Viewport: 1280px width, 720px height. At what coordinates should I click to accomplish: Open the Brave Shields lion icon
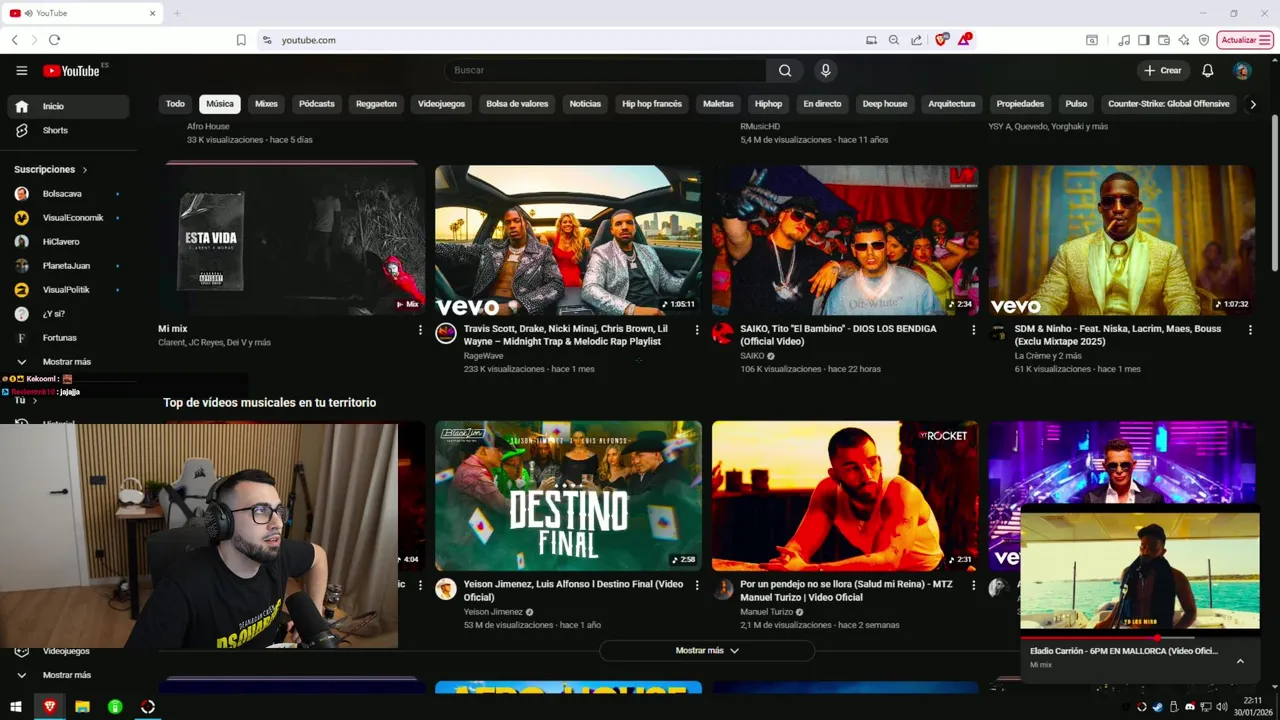click(x=941, y=40)
